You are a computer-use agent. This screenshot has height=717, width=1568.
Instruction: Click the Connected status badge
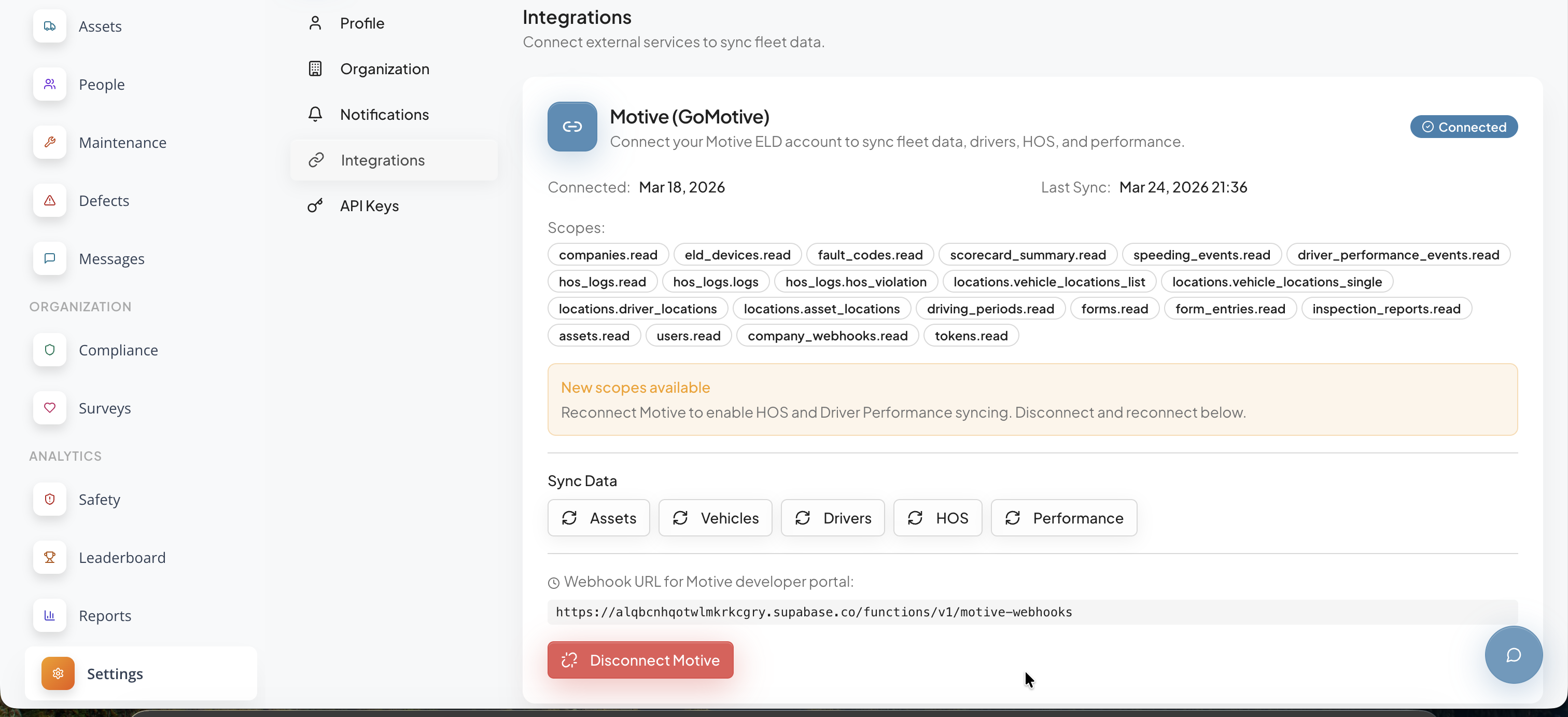tap(1463, 127)
